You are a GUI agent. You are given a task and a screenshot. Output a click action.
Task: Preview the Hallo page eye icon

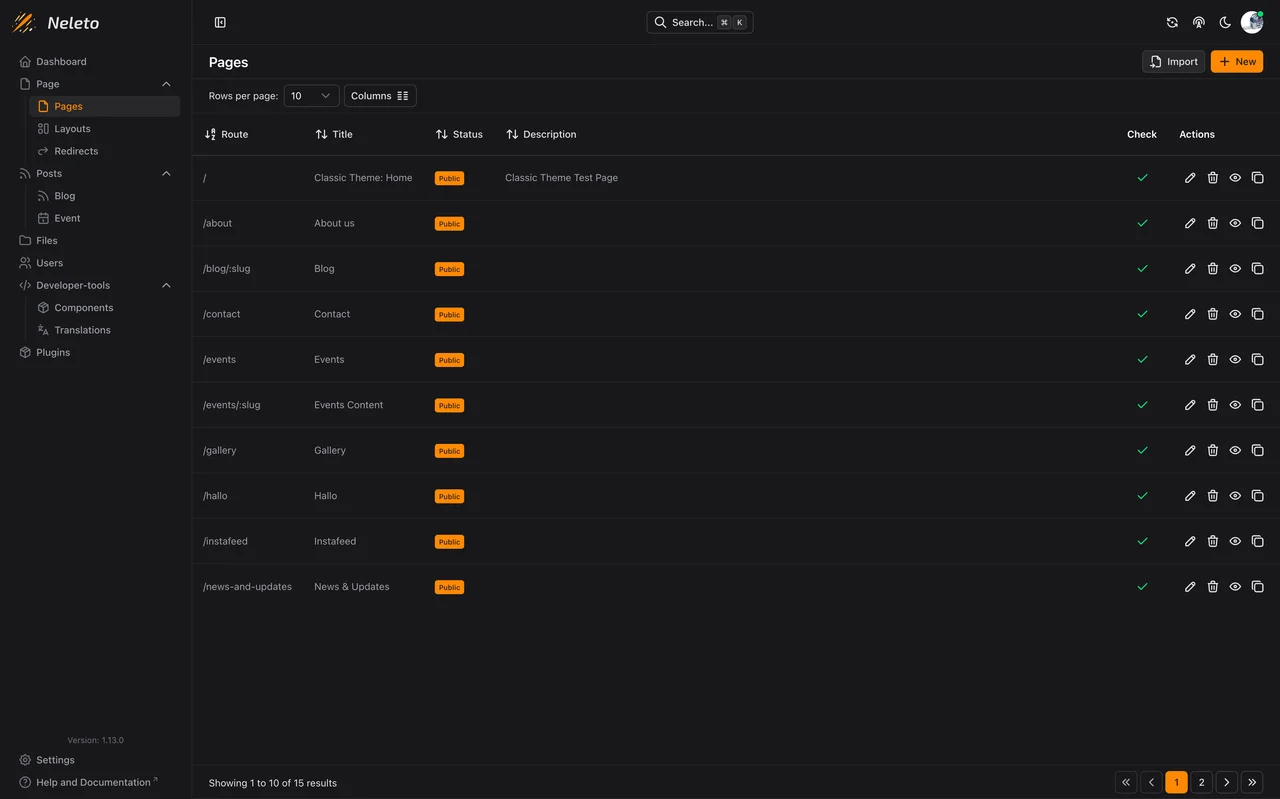(1235, 496)
